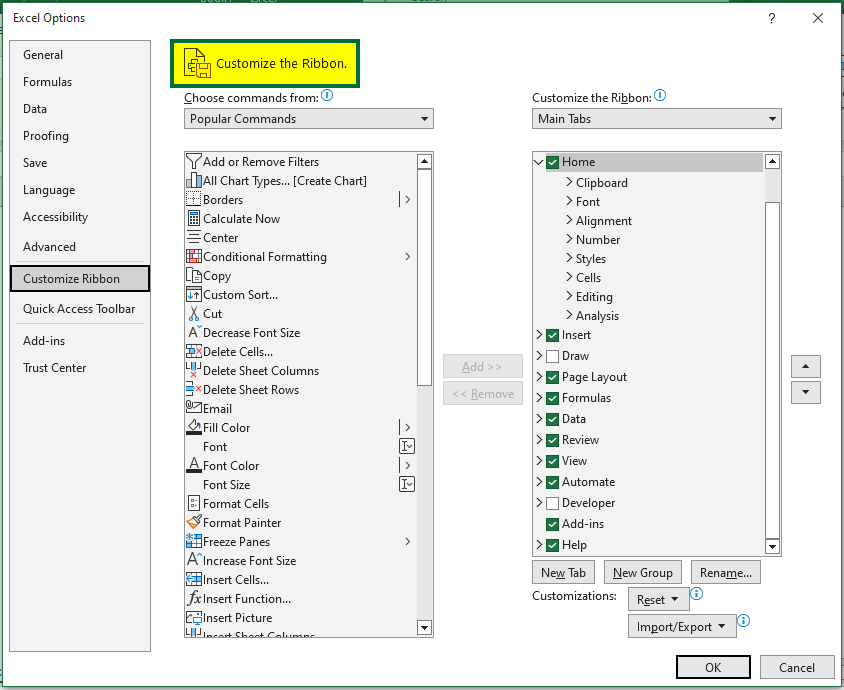Select the Conditional Formatting icon
This screenshot has height=690, width=844.
point(193,256)
